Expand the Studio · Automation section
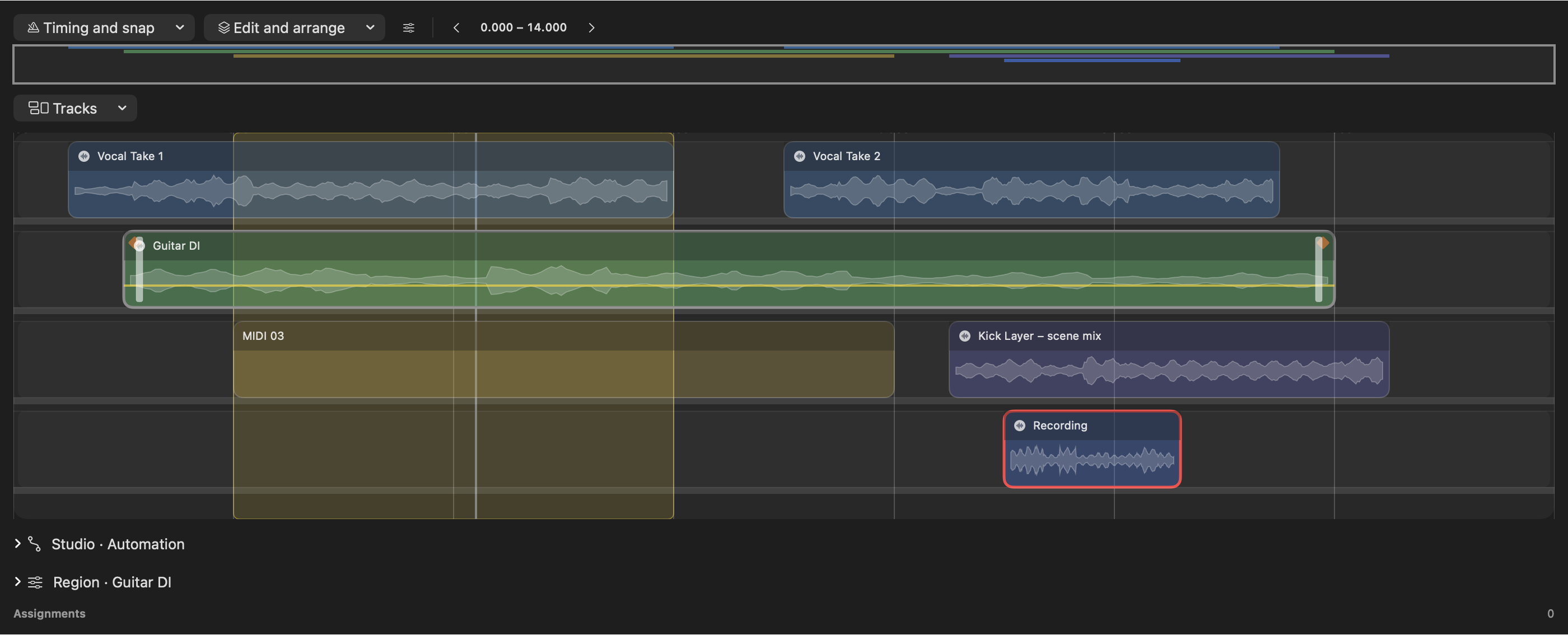The height and width of the screenshot is (635, 1568). pyautogui.click(x=18, y=544)
